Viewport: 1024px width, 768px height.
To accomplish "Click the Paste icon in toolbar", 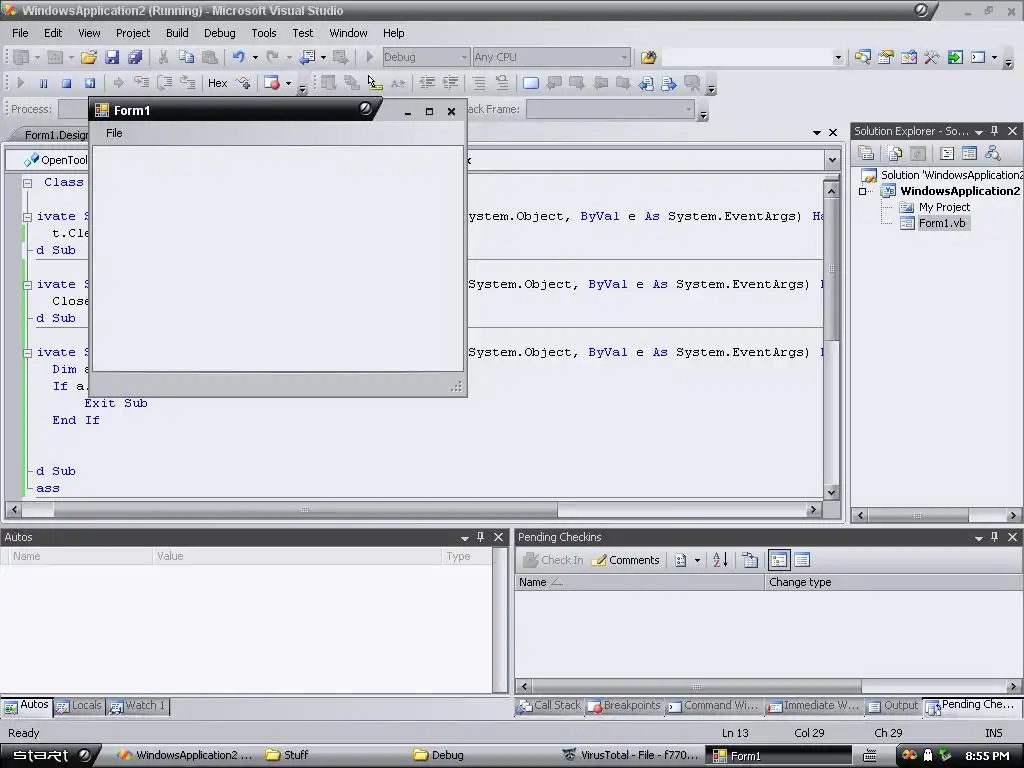I will (210, 57).
